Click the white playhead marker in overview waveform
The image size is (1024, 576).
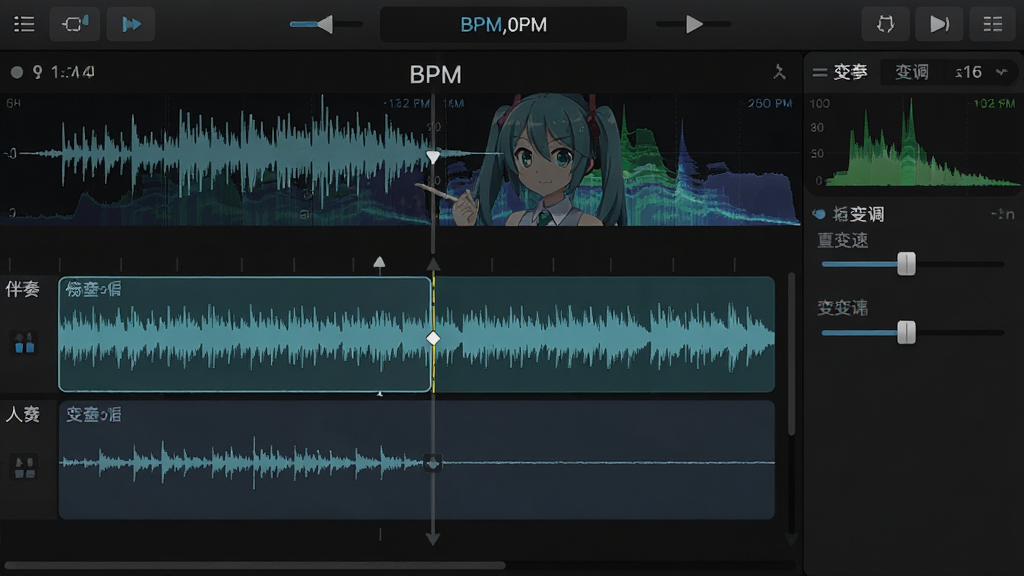point(433,157)
